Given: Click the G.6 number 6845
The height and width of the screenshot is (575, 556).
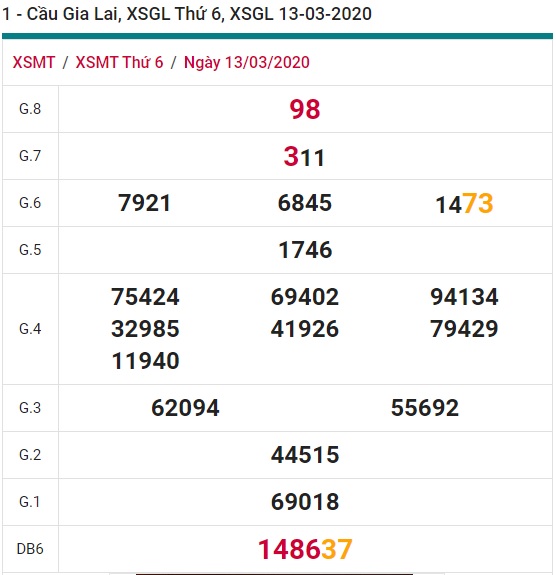Looking at the screenshot, I should coord(305,203).
